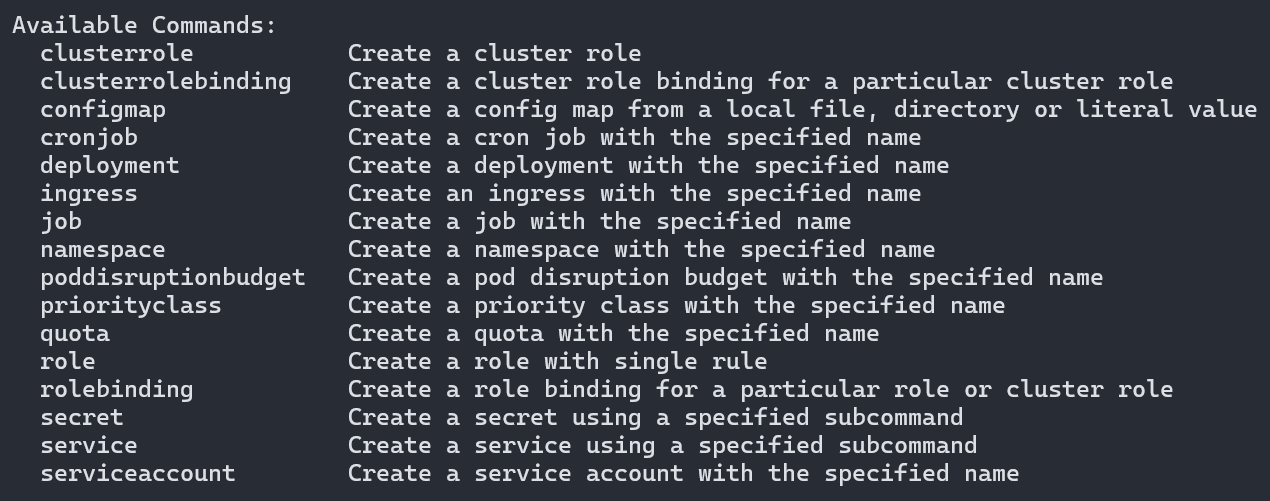Image resolution: width=1270 pixels, height=501 pixels.
Task: Click the namespace command name
Action: pyautogui.click(x=102, y=249)
